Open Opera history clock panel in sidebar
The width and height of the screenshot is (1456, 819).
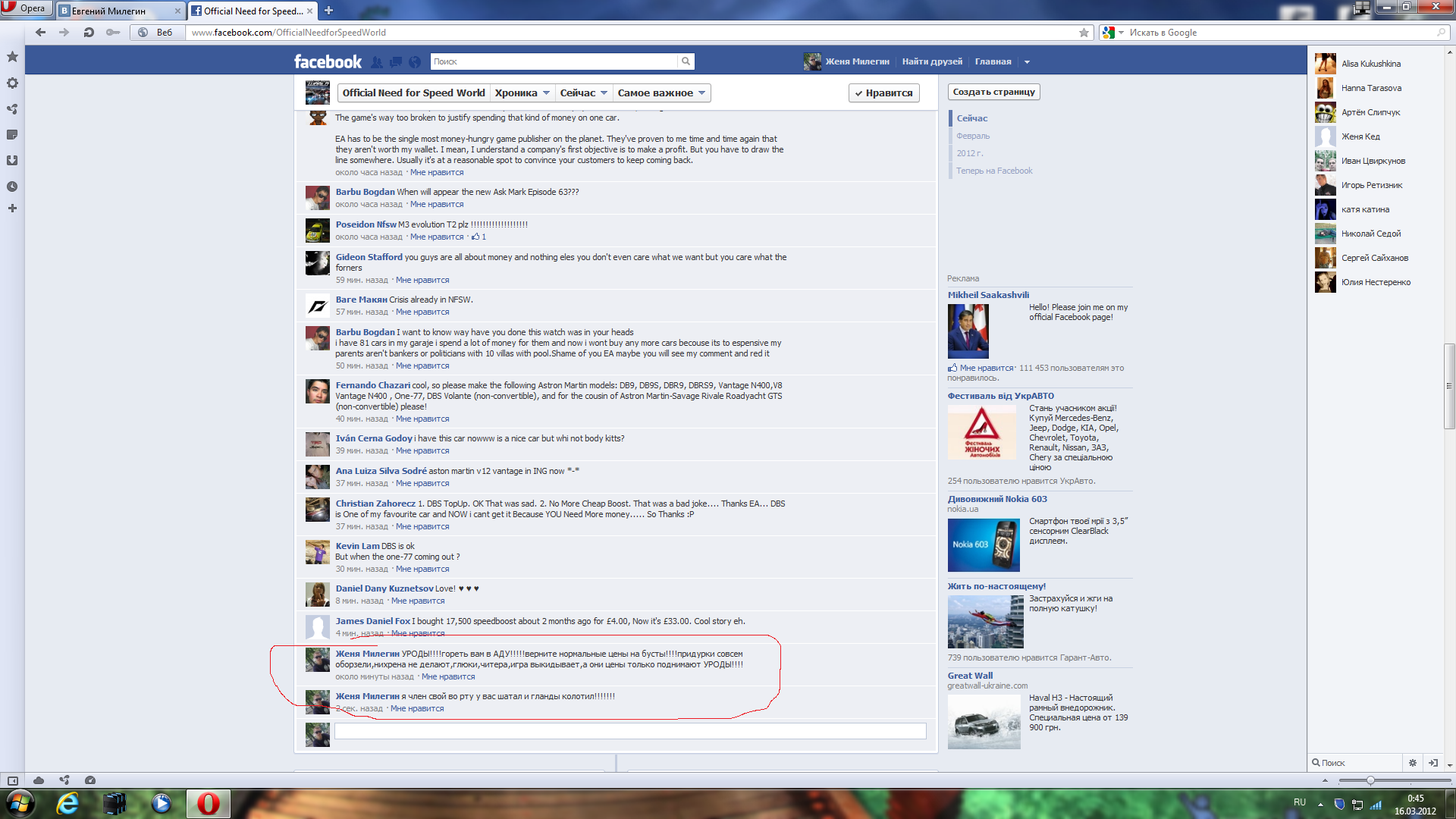click(12, 187)
